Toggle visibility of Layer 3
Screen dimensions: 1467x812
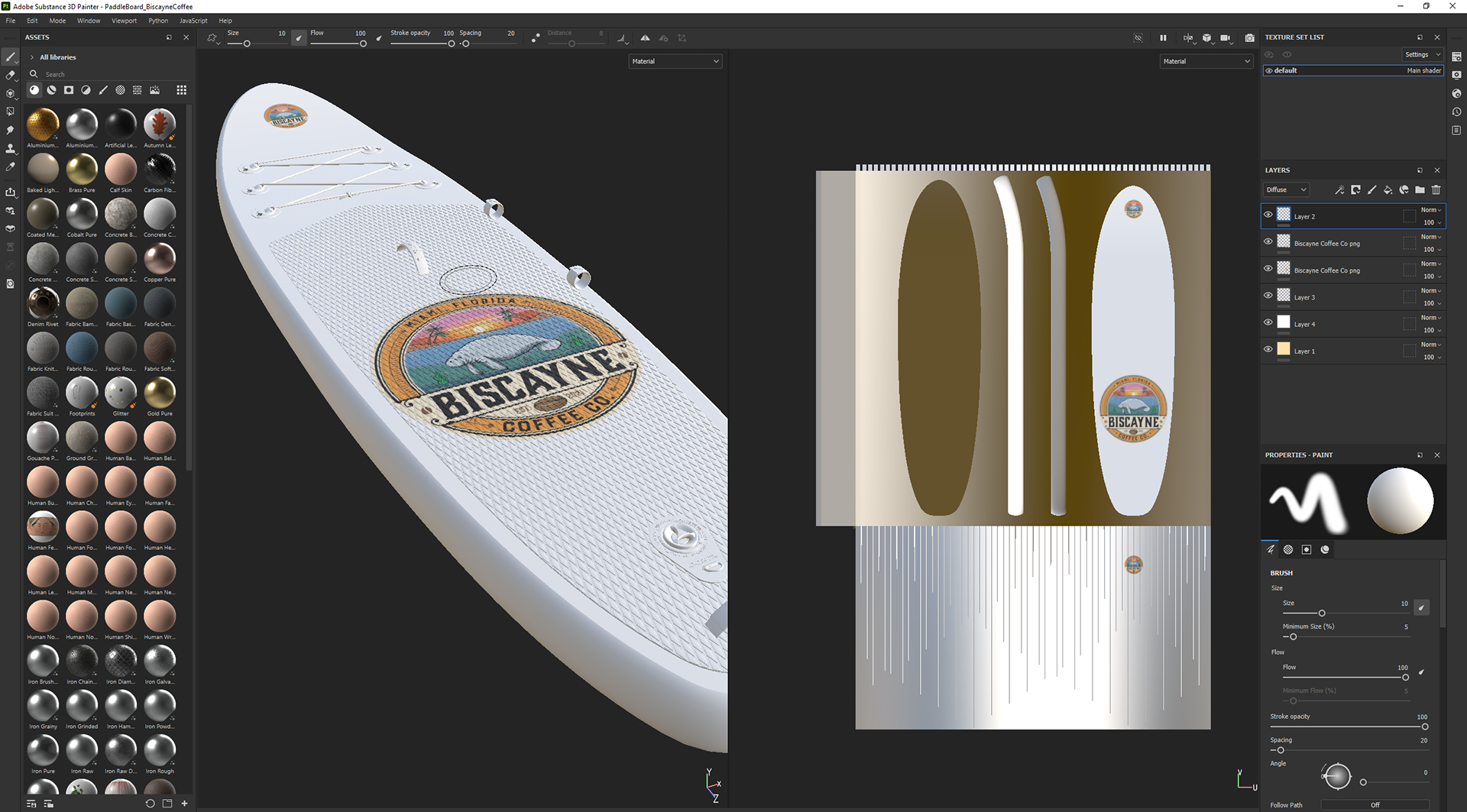[x=1268, y=295]
